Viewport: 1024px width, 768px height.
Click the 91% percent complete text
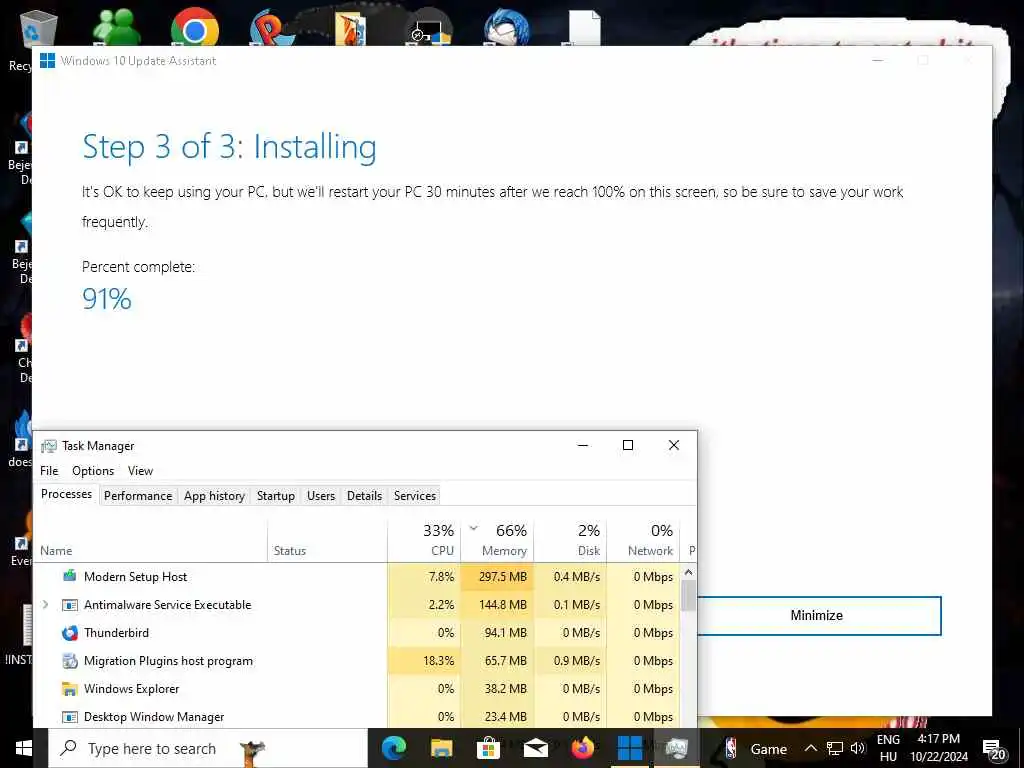click(x=107, y=299)
